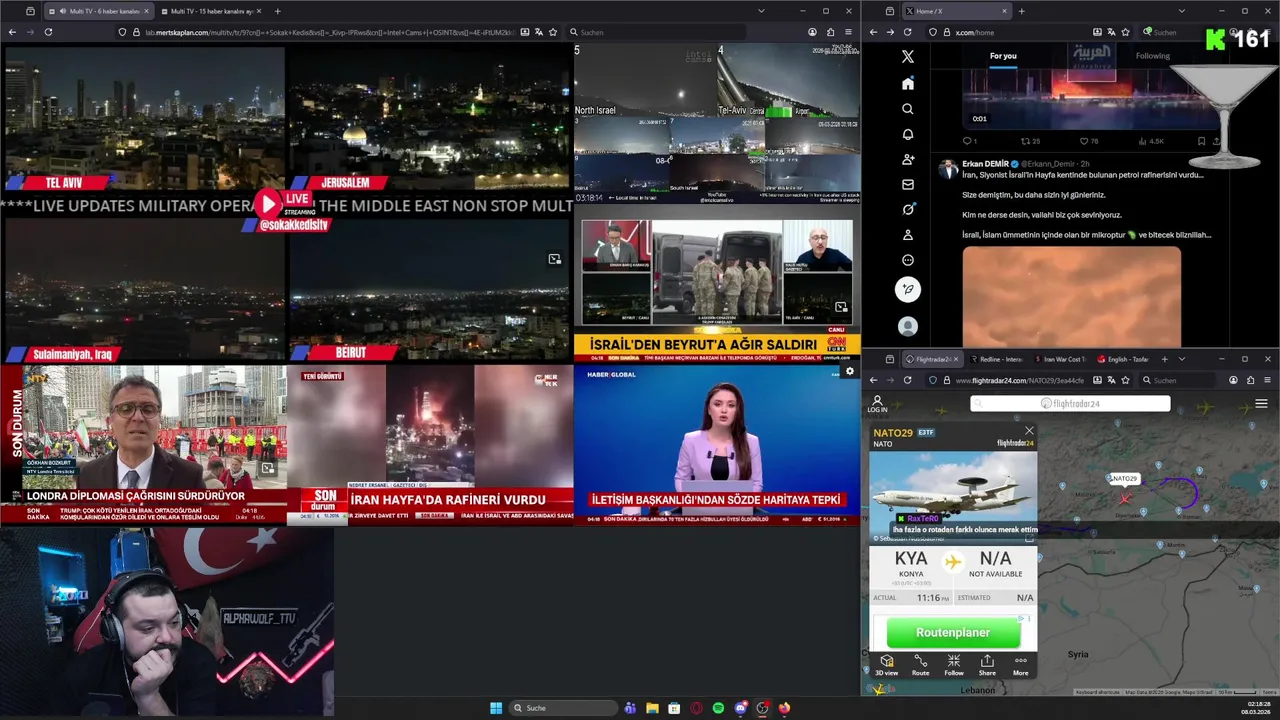Switch to Multi TV - 15 haber kanalını tab

211,11
